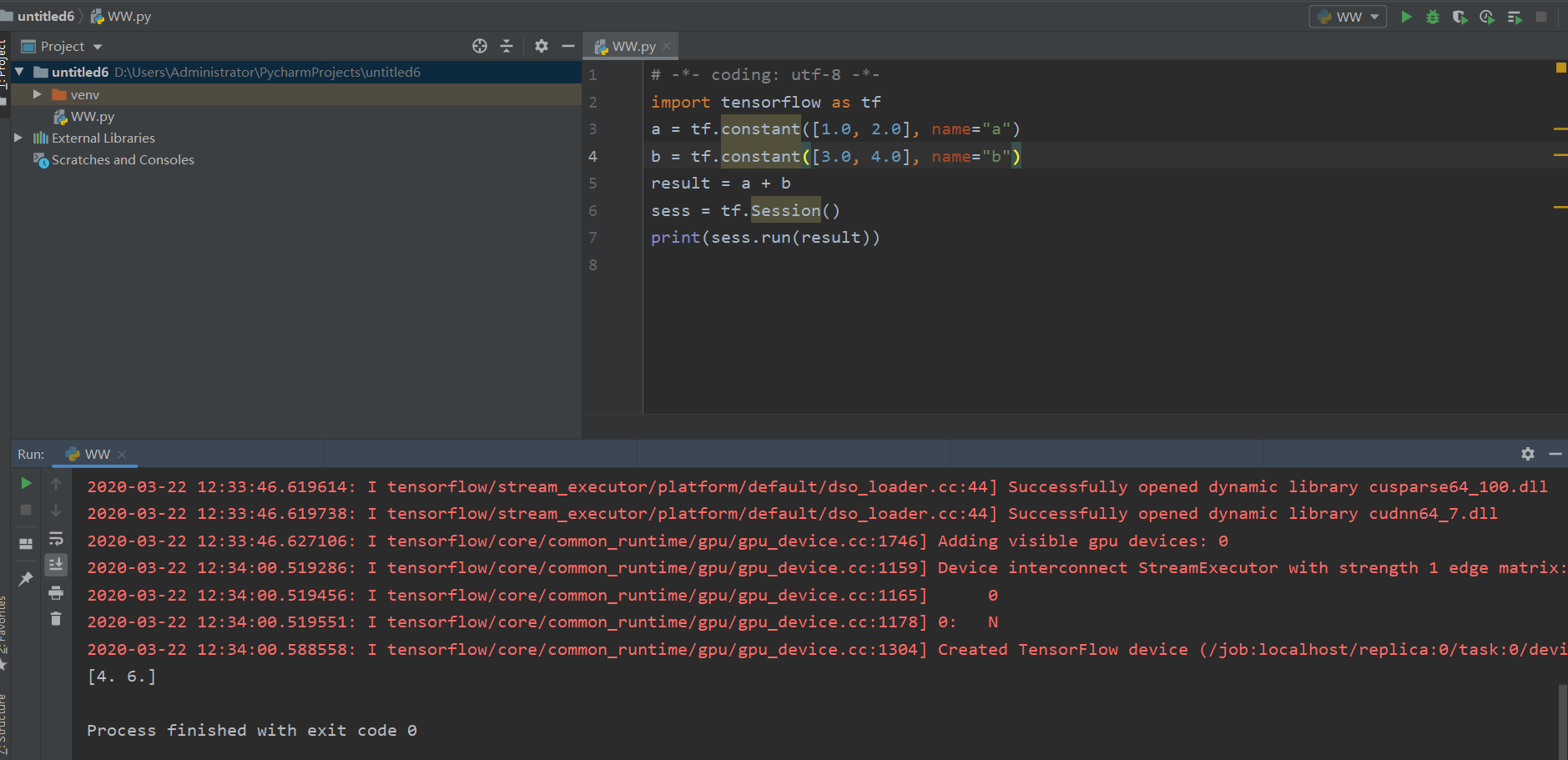This screenshot has width=1568, height=760.
Task: Select the WW.py editor tab
Action: click(x=633, y=46)
